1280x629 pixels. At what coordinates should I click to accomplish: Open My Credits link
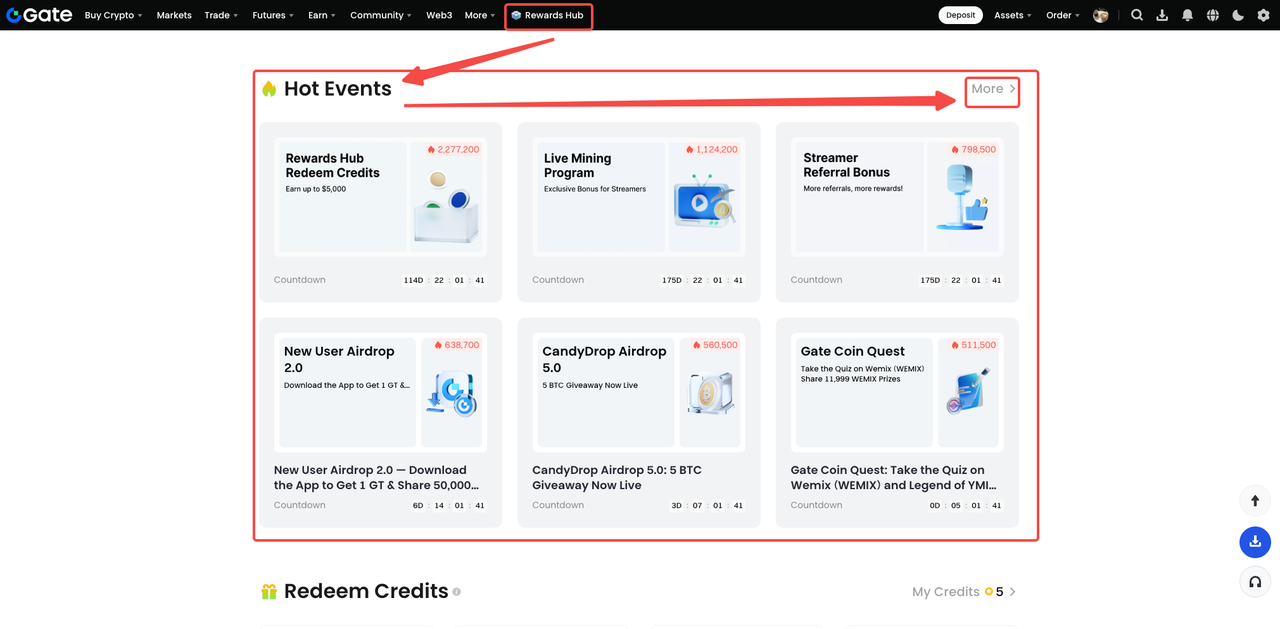click(x=963, y=592)
